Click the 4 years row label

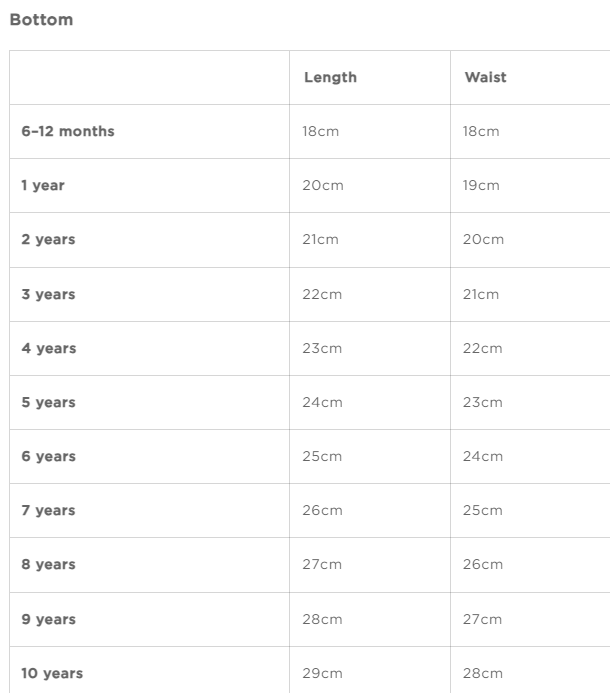(x=48, y=348)
